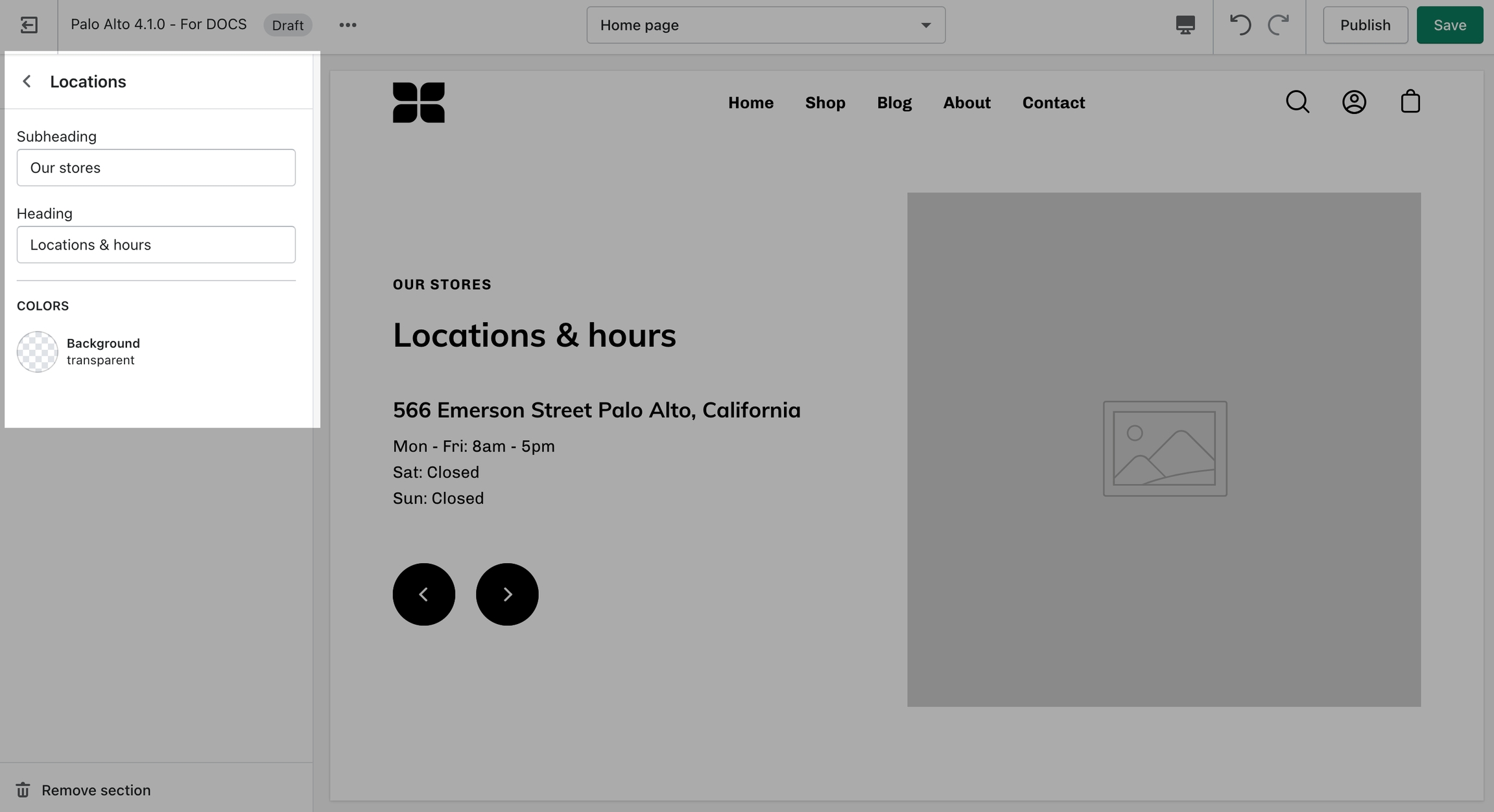Click the Sun: Closed line
This screenshot has width=1494, height=812.
[438, 498]
